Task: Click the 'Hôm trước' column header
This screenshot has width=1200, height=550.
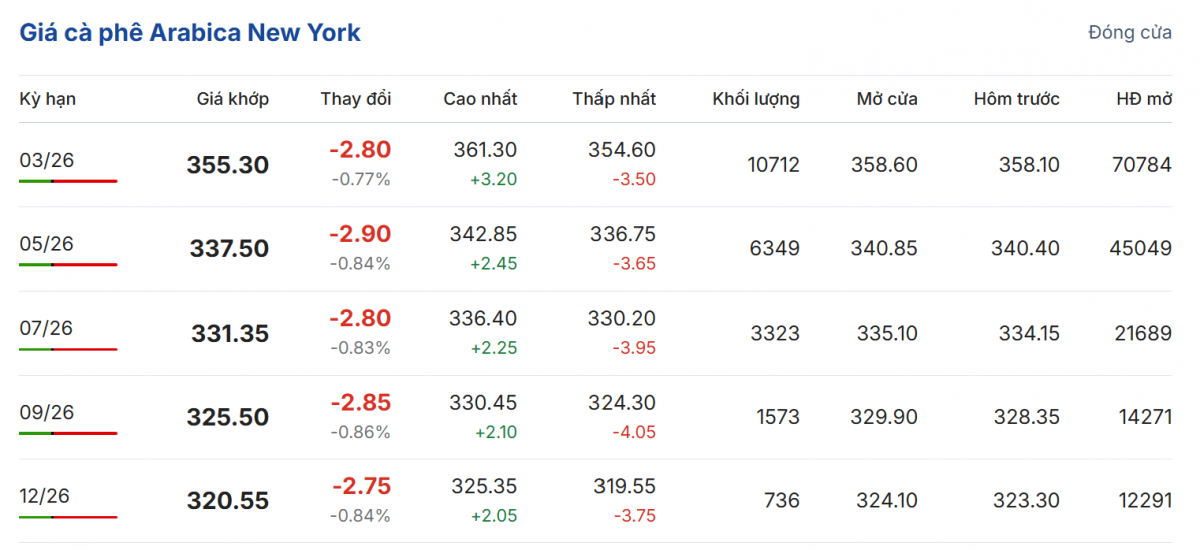Action: 1016,99
